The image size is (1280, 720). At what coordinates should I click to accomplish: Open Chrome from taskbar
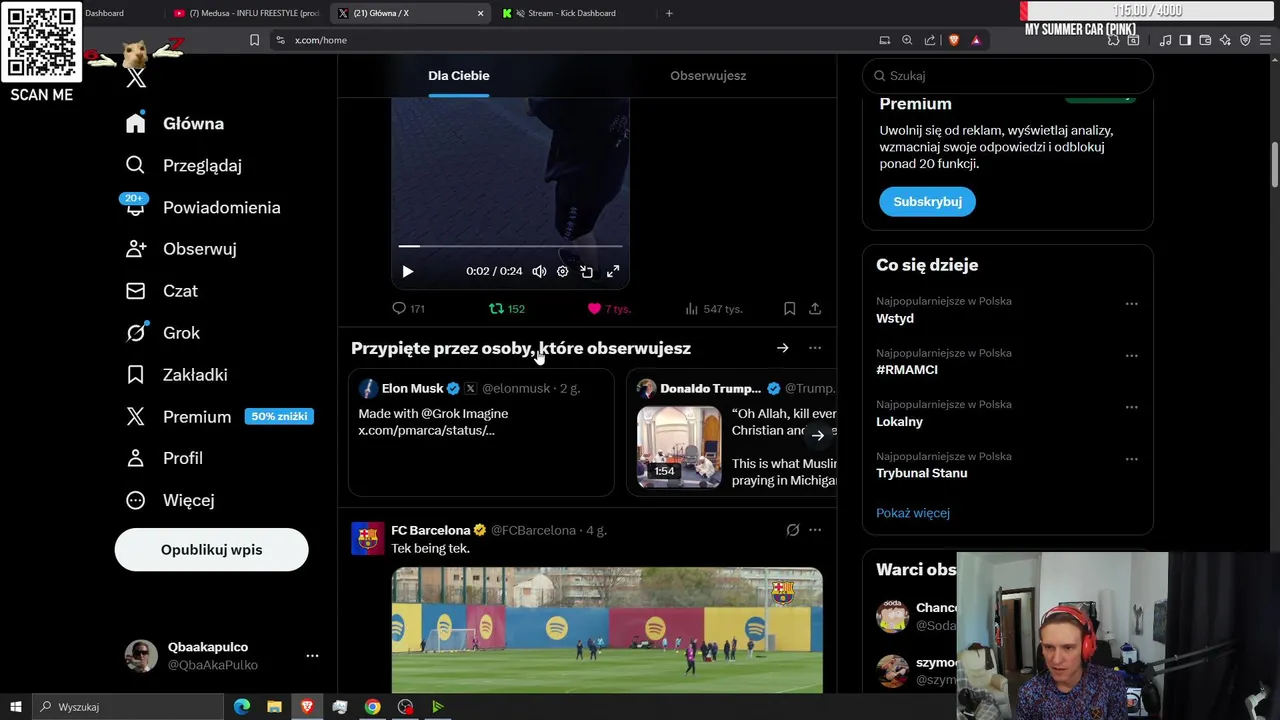click(372, 707)
